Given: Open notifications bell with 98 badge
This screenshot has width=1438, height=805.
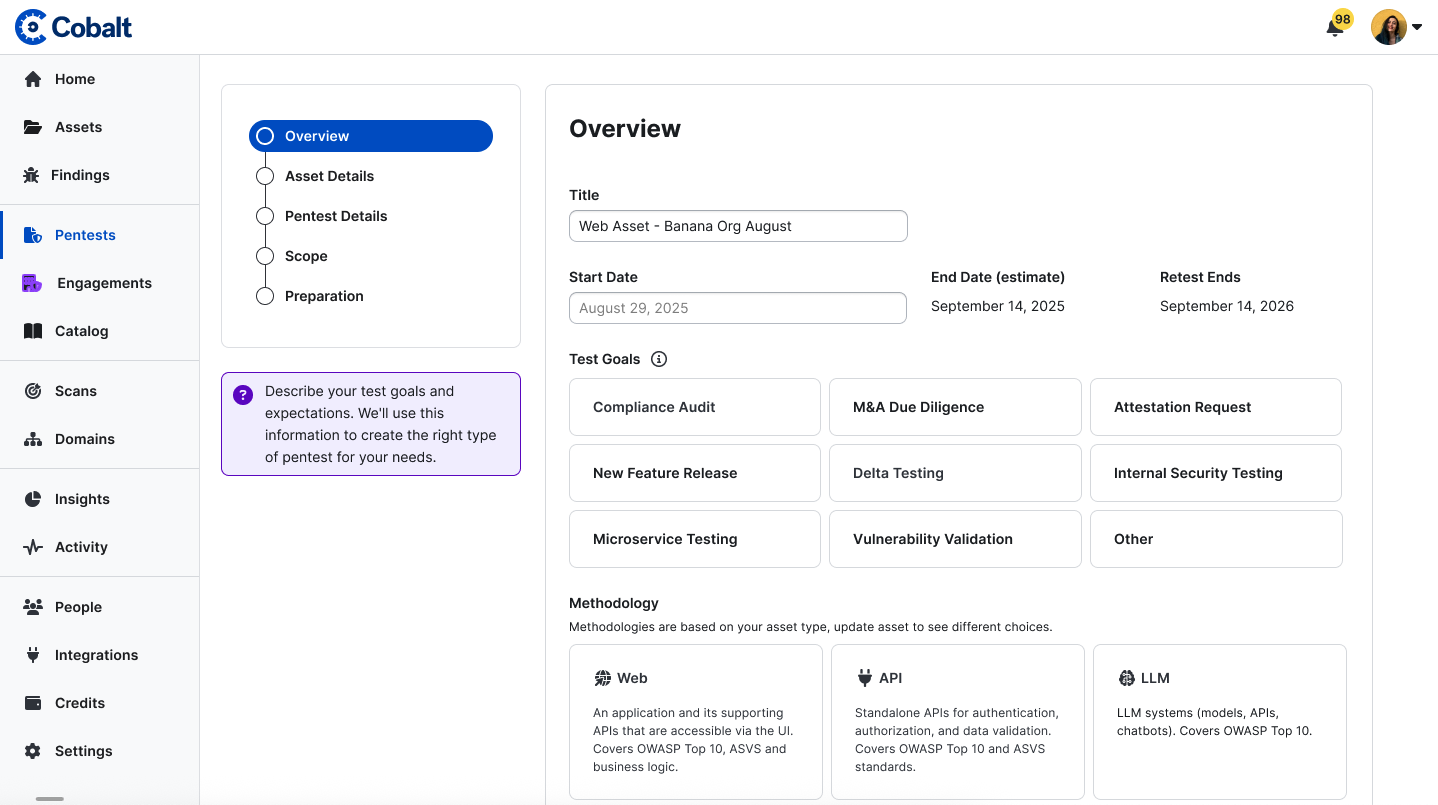Looking at the screenshot, I should [x=1335, y=27].
